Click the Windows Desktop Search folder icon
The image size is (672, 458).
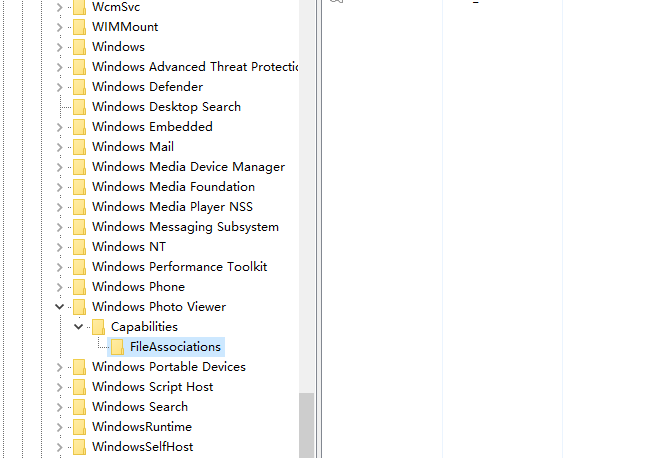(x=79, y=107)
